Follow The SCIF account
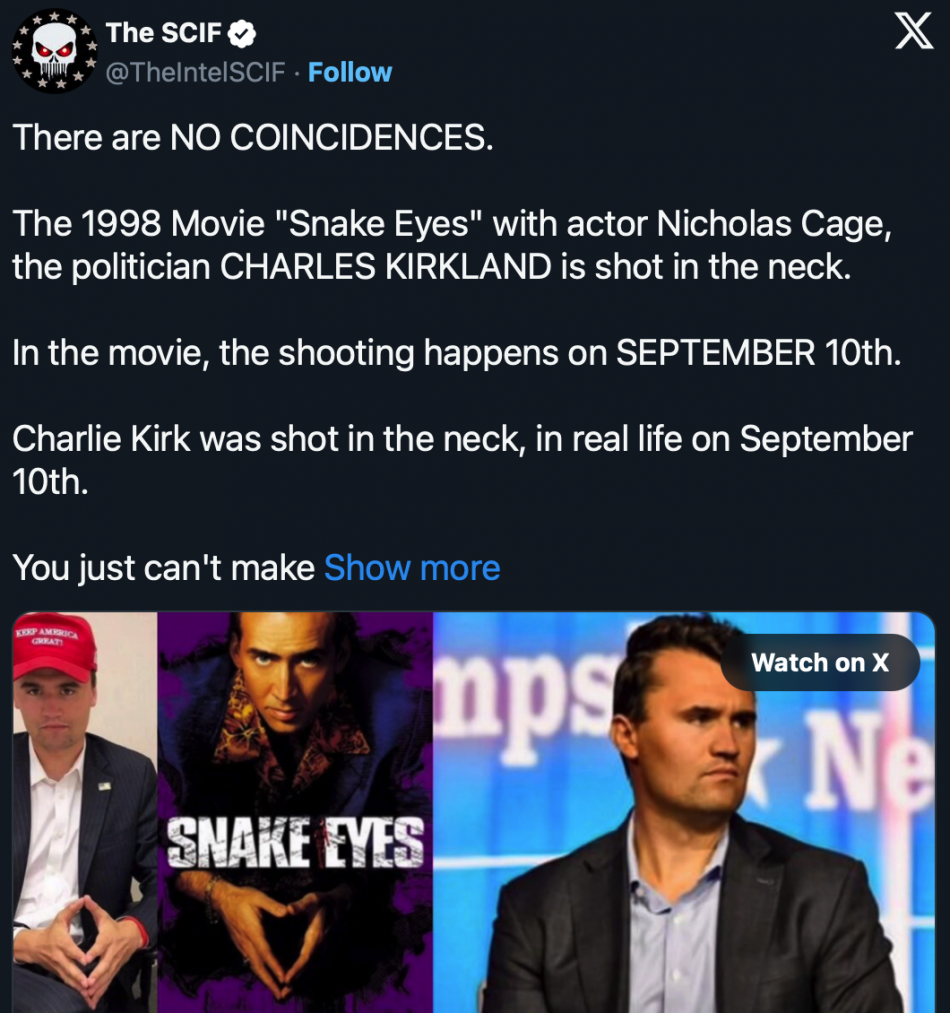Image resolution: width=950 pixels, height=1013 pixels. coord(349,71)
